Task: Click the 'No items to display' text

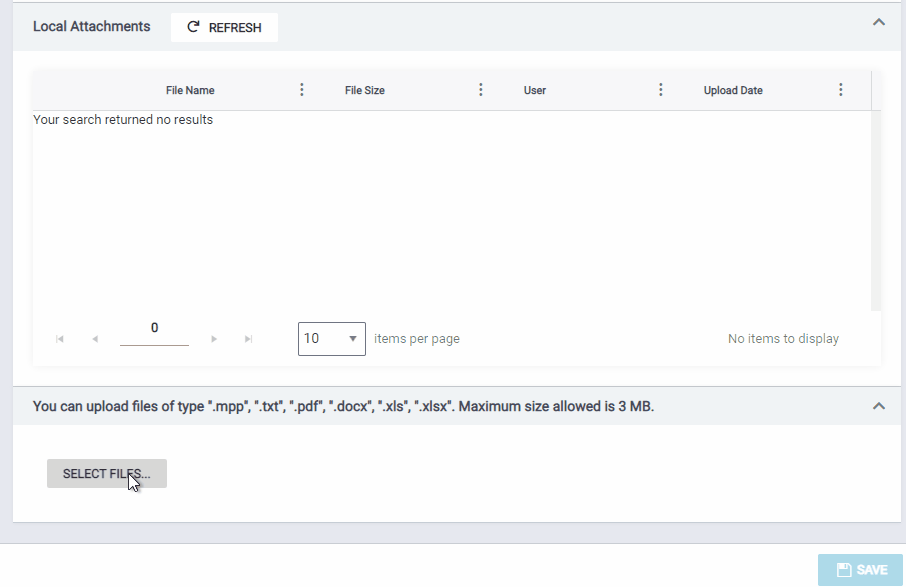Action: point(784,339)
